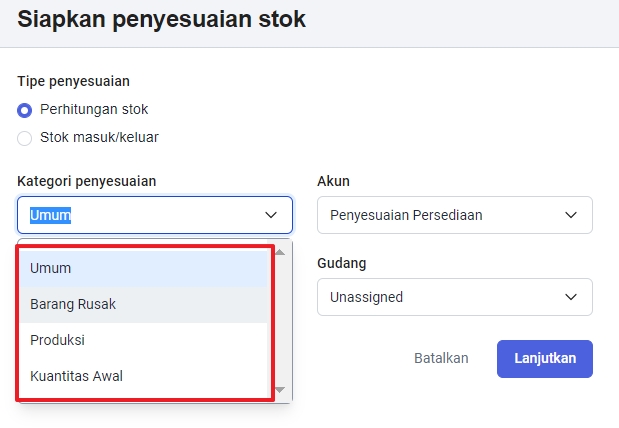This screenshot has width=619, height=428.
Task: Click the blue Lanjutkan button
Action: 544,359
